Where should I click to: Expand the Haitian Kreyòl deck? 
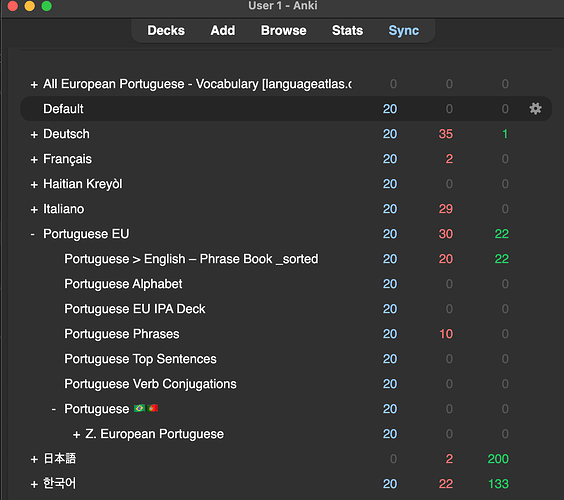(34, 185)
